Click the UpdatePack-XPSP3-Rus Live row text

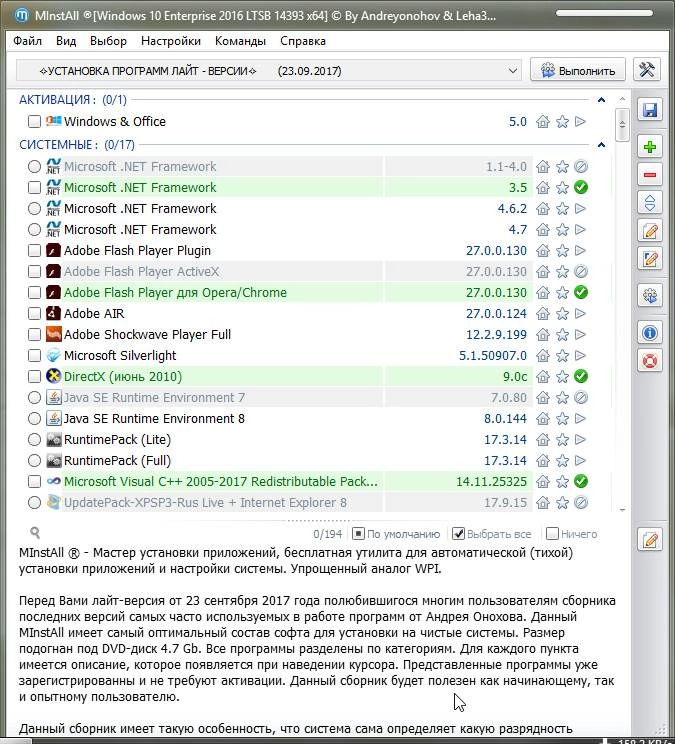pyautogui.click(x=205, y=502)
